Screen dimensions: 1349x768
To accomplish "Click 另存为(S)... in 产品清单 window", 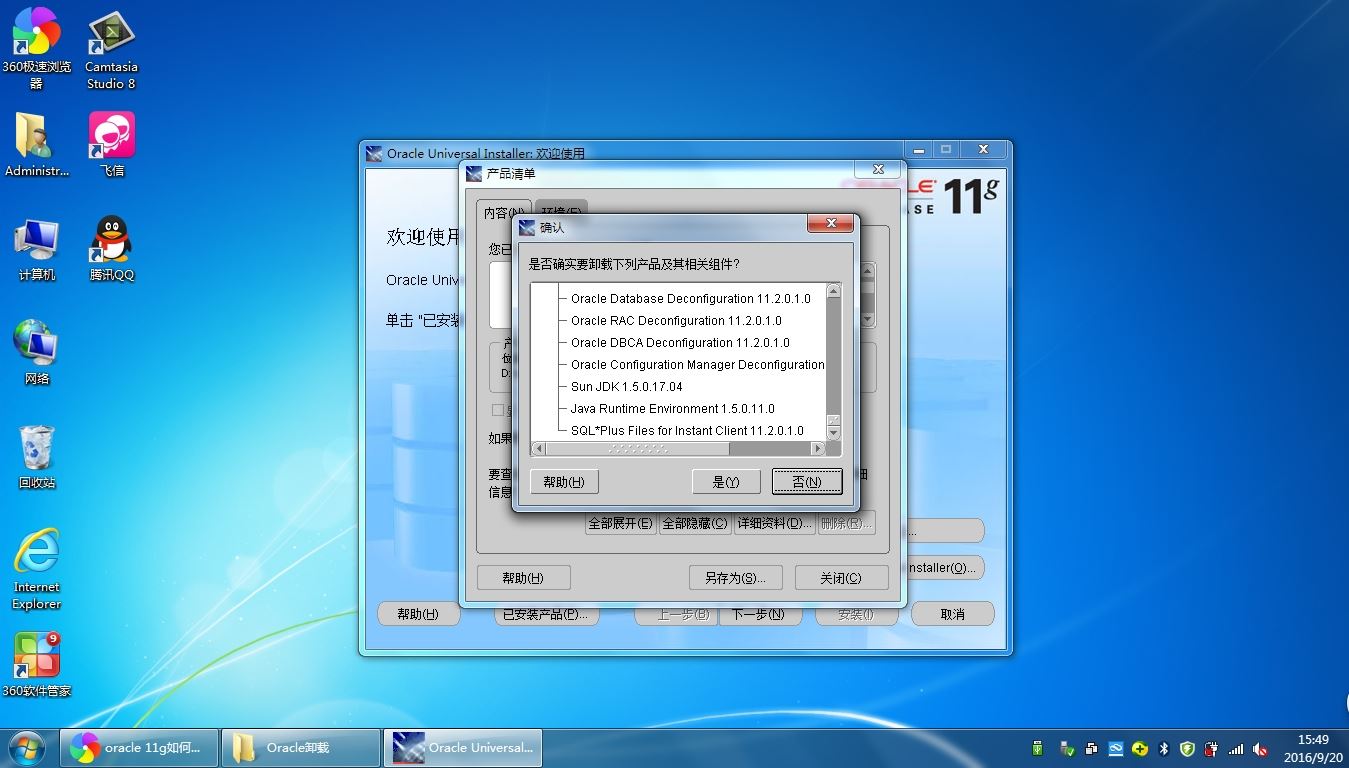I will click(735, 578).
